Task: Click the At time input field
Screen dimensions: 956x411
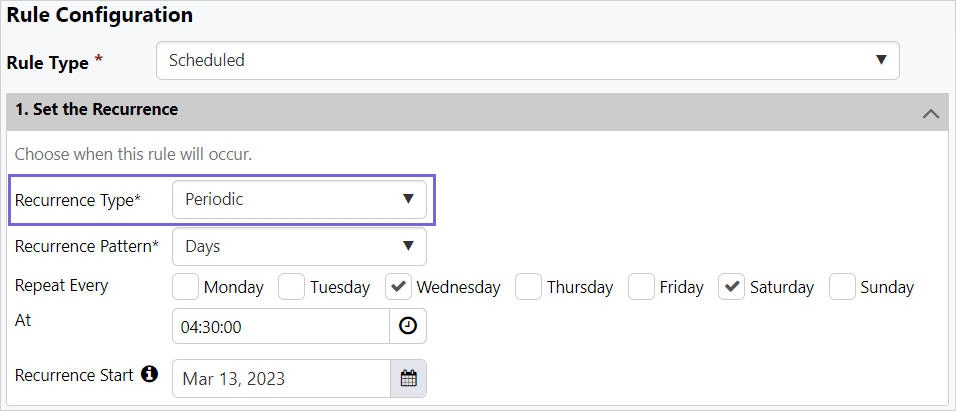Action: 280,326
